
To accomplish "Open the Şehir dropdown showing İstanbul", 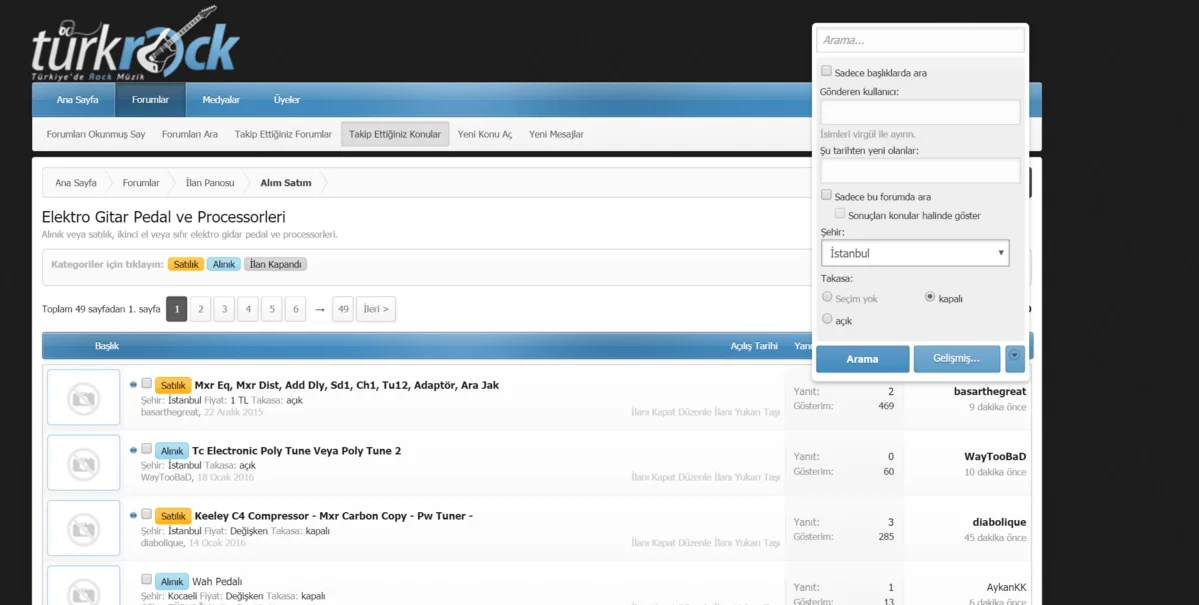I will click(x=915, y=253).
